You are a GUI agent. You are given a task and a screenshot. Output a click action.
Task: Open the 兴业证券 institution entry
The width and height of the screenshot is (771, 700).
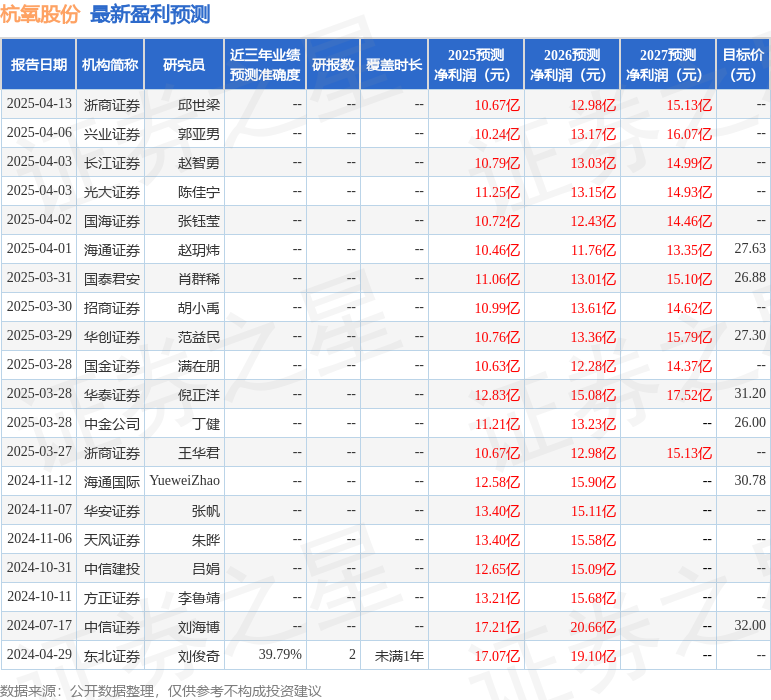[x=112, y=133]
